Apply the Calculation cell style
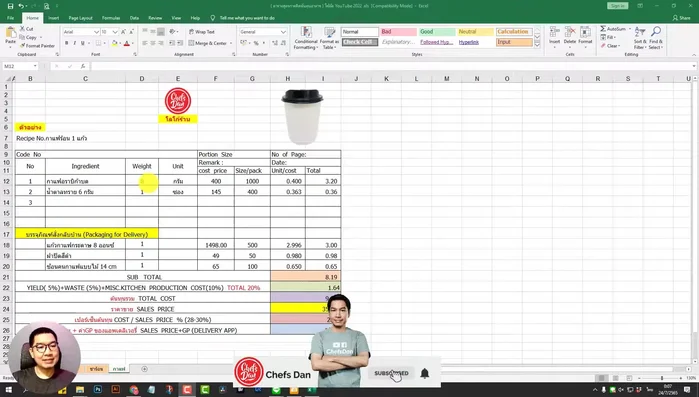699x397 pixels. [514, 32]
